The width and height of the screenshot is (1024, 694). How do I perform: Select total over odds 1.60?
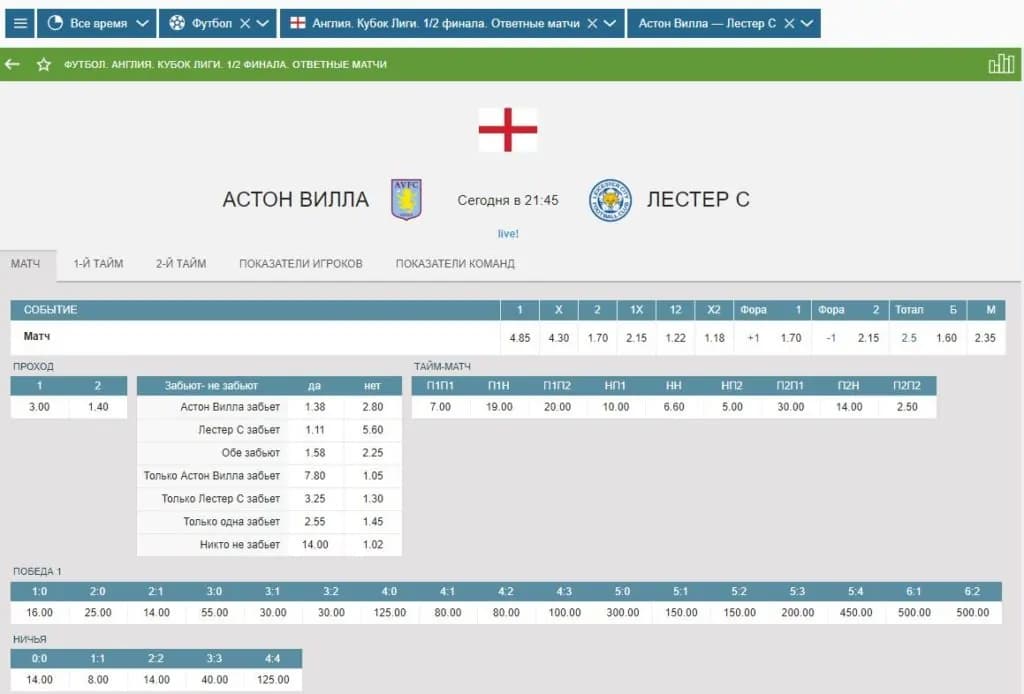tap(946, 338)
